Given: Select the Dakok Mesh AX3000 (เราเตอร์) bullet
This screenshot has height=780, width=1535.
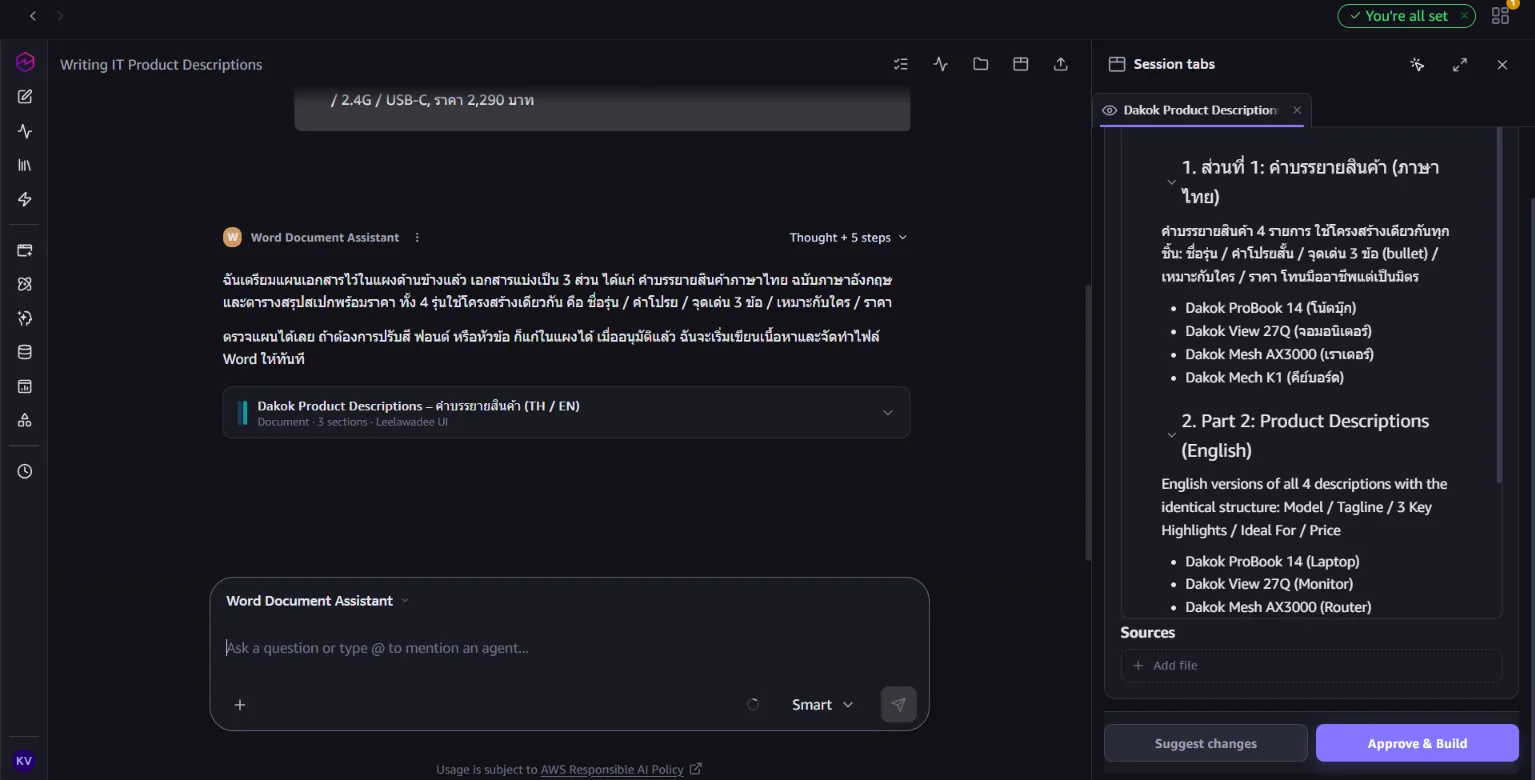Looking at the screenshot, I should pos(1279,354).
